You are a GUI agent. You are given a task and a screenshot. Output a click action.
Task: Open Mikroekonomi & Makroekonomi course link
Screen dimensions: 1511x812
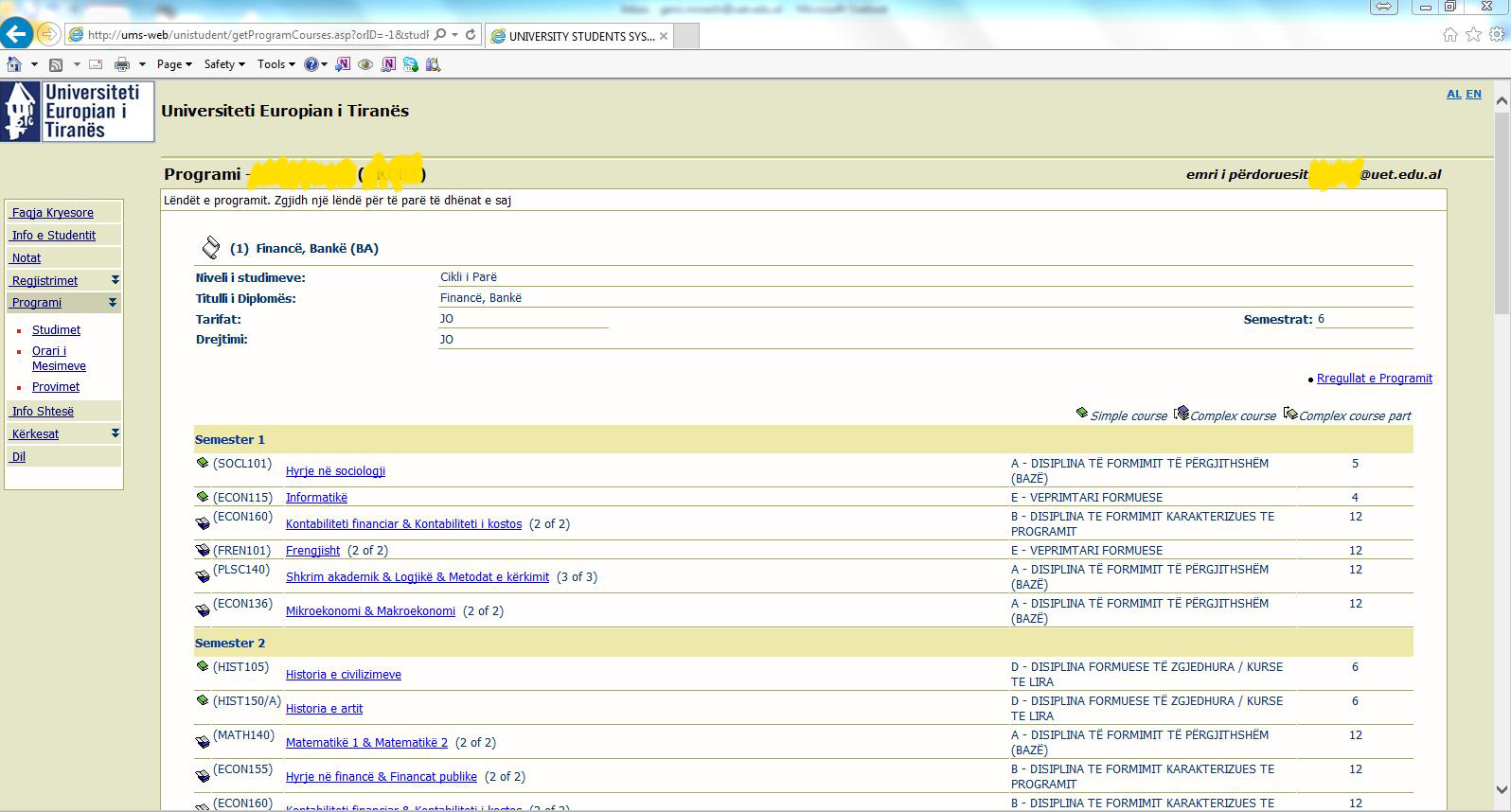370,611
